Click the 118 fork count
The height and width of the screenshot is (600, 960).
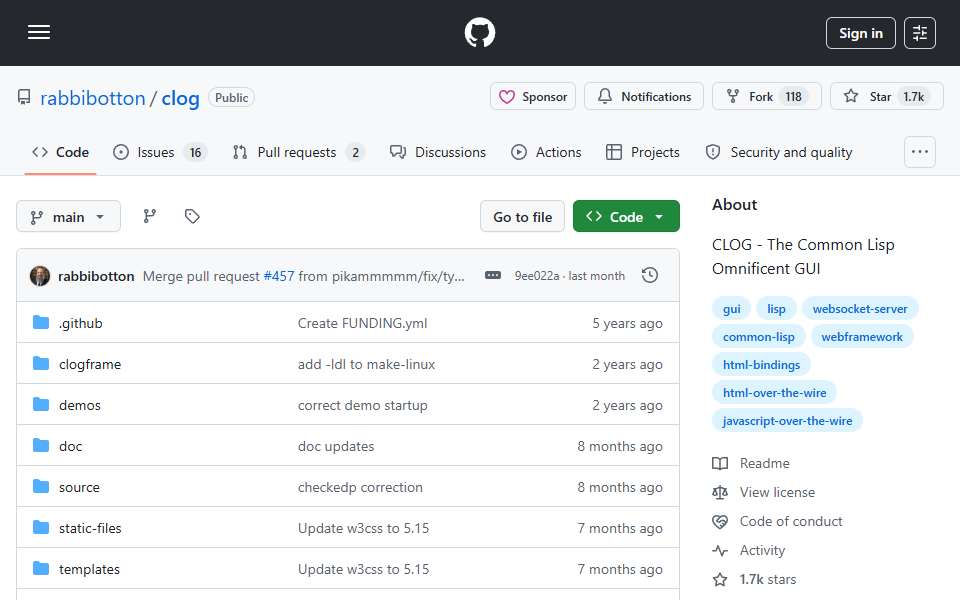(x=793, y=97)
